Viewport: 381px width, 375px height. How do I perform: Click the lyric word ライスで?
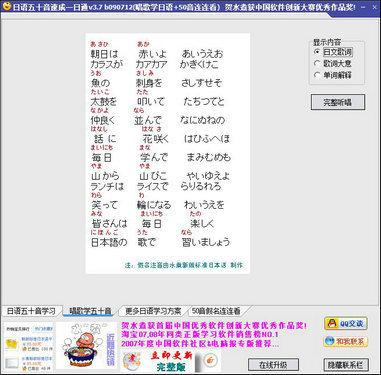[x=153, y=186]
